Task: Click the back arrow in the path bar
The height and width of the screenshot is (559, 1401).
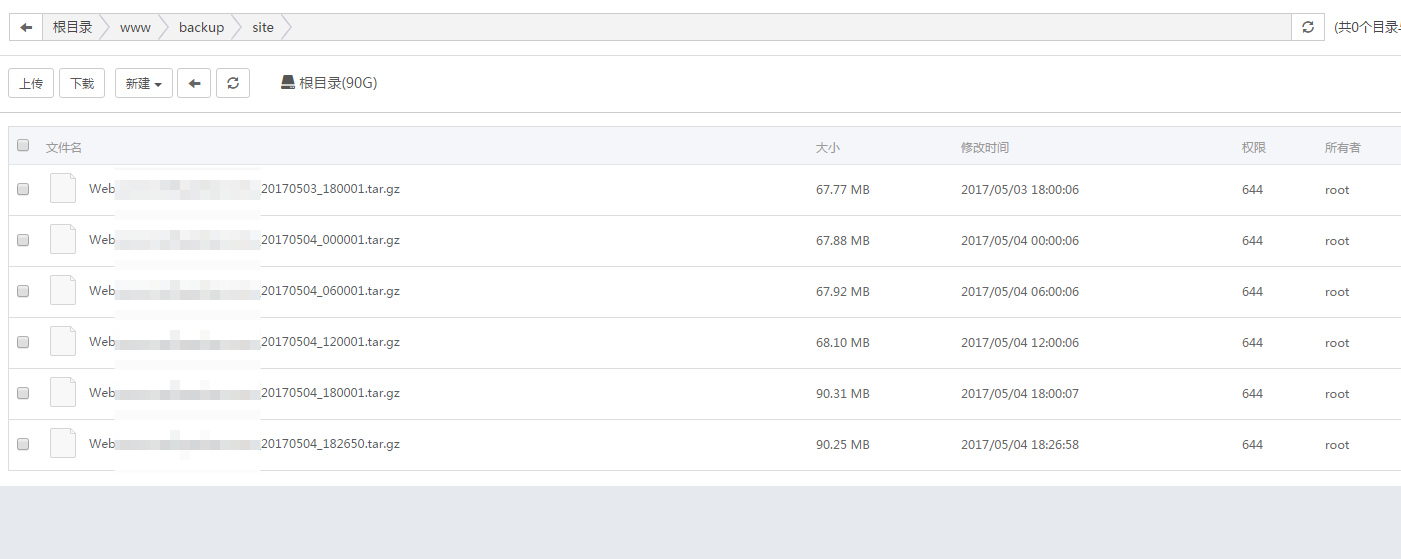Action: click(26, 28)
